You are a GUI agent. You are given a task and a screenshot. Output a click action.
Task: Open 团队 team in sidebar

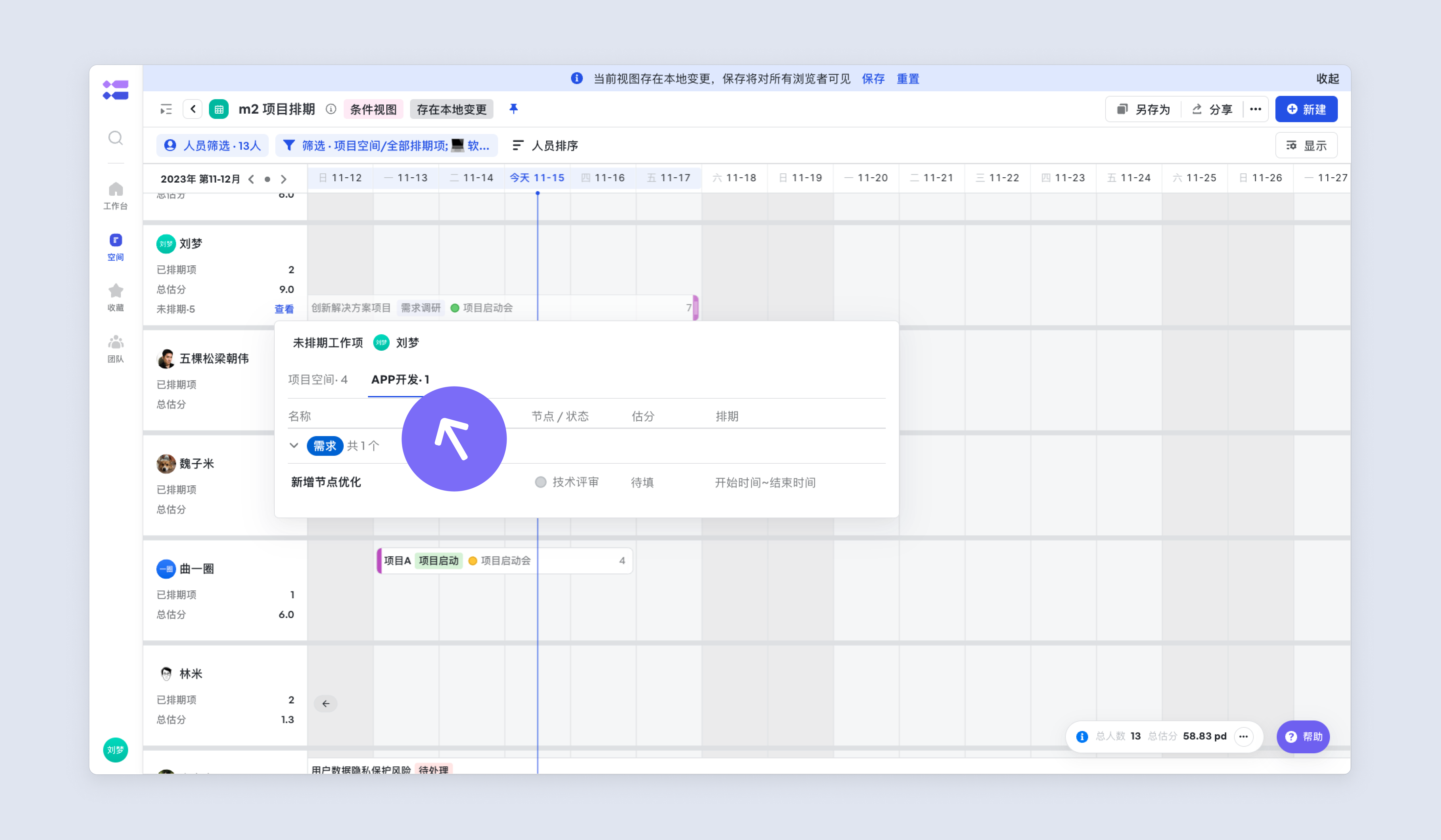(116, 348)
